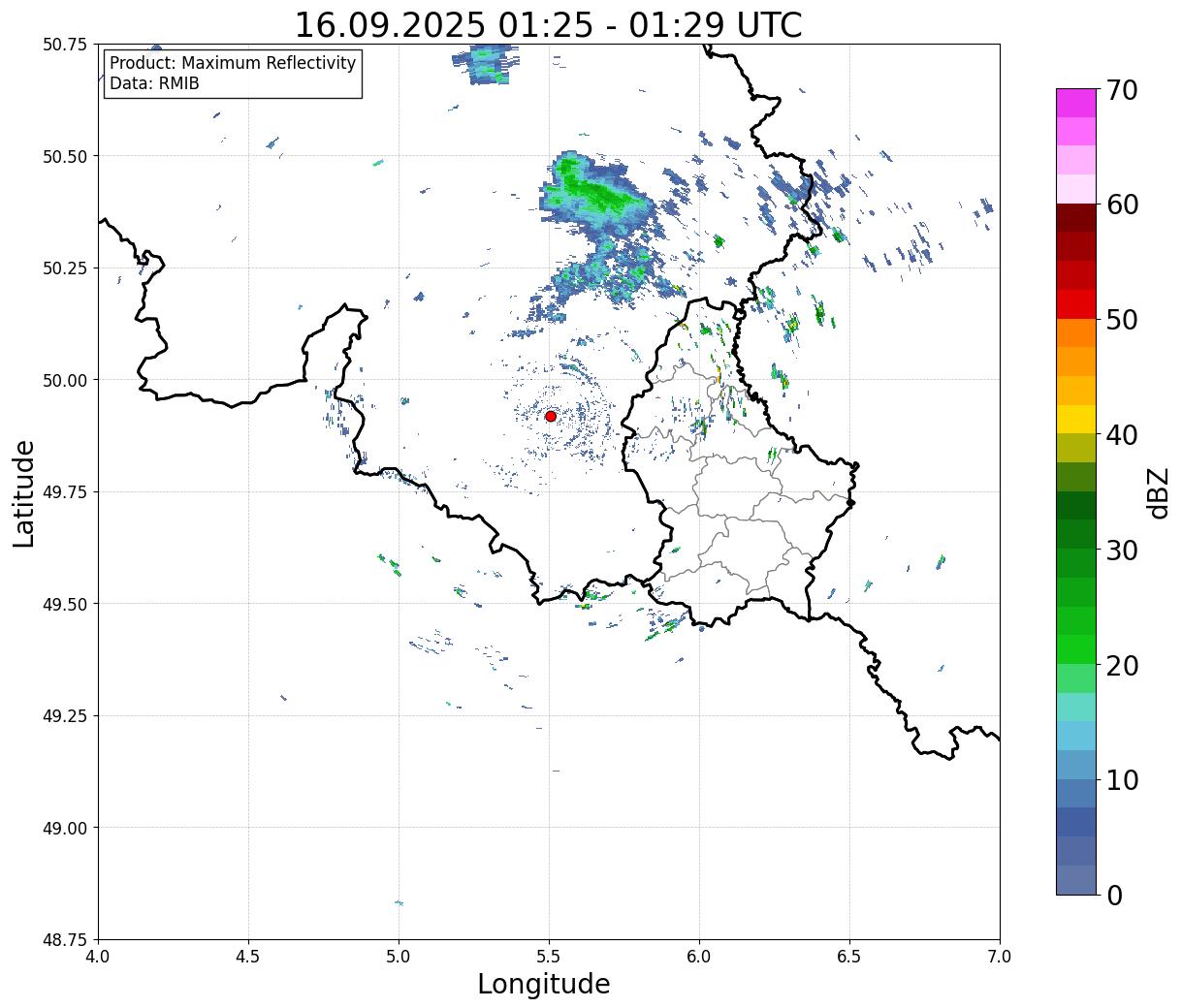Viewport: 1182px width, 1008px height.
Task: Click the x-axis tick label 6.0
Action: point(699,956)
